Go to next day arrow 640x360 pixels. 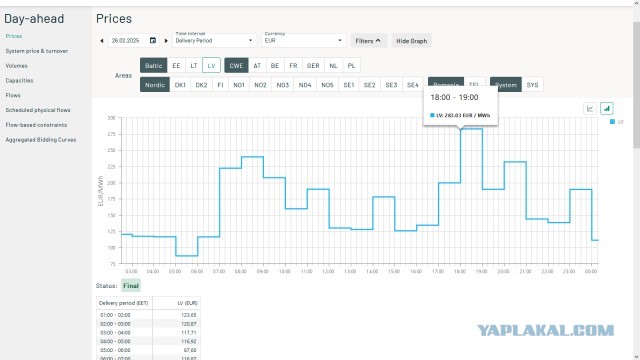point(166,41)
